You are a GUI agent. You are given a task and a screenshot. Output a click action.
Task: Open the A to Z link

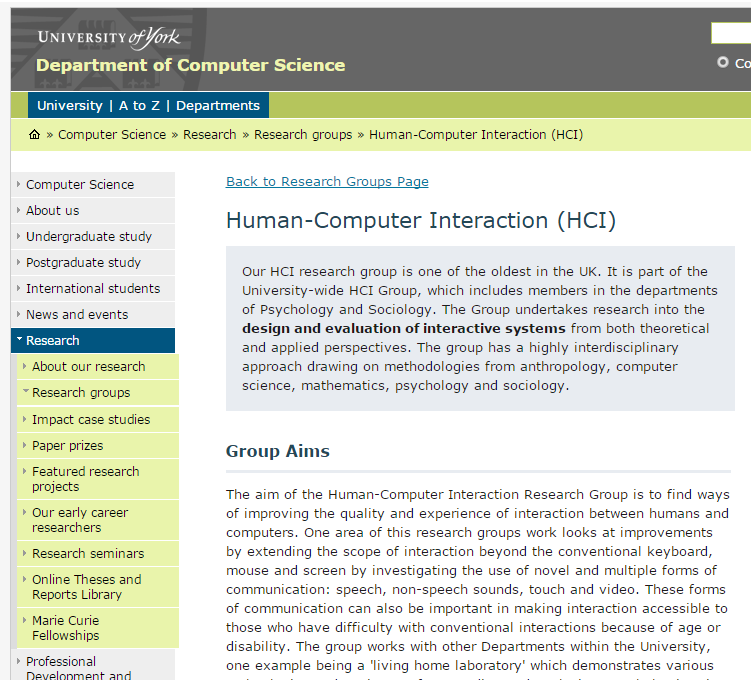[139, 105]
